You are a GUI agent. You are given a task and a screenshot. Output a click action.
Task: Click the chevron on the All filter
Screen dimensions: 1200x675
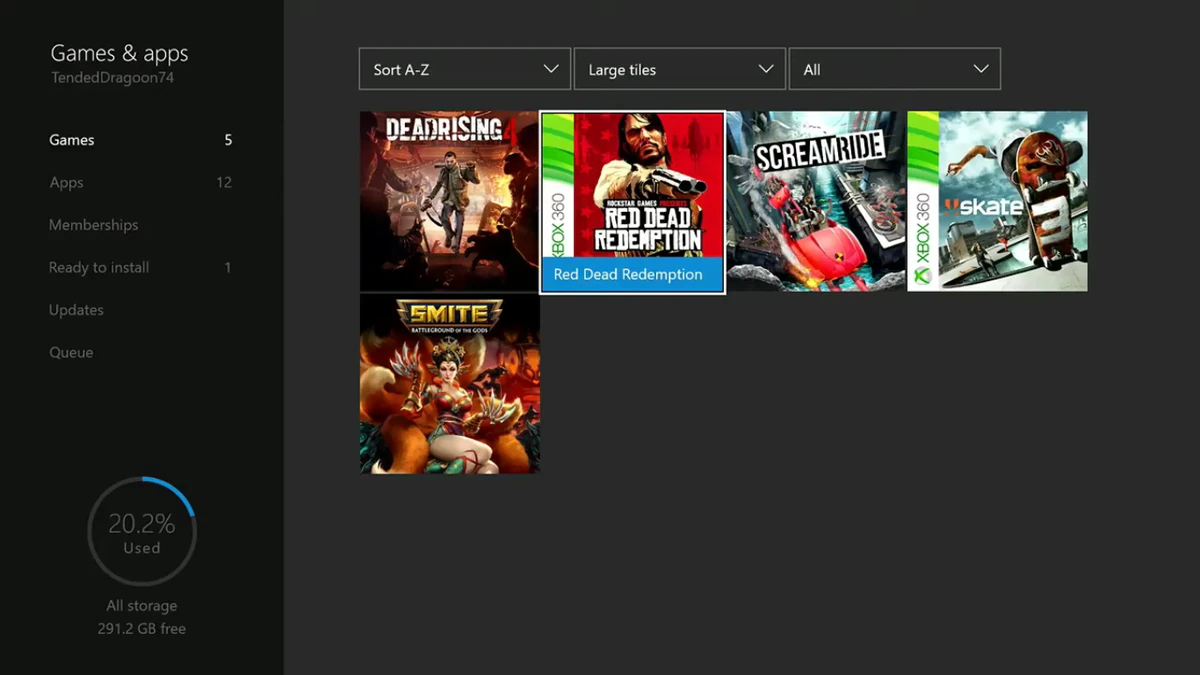(981, 69)
